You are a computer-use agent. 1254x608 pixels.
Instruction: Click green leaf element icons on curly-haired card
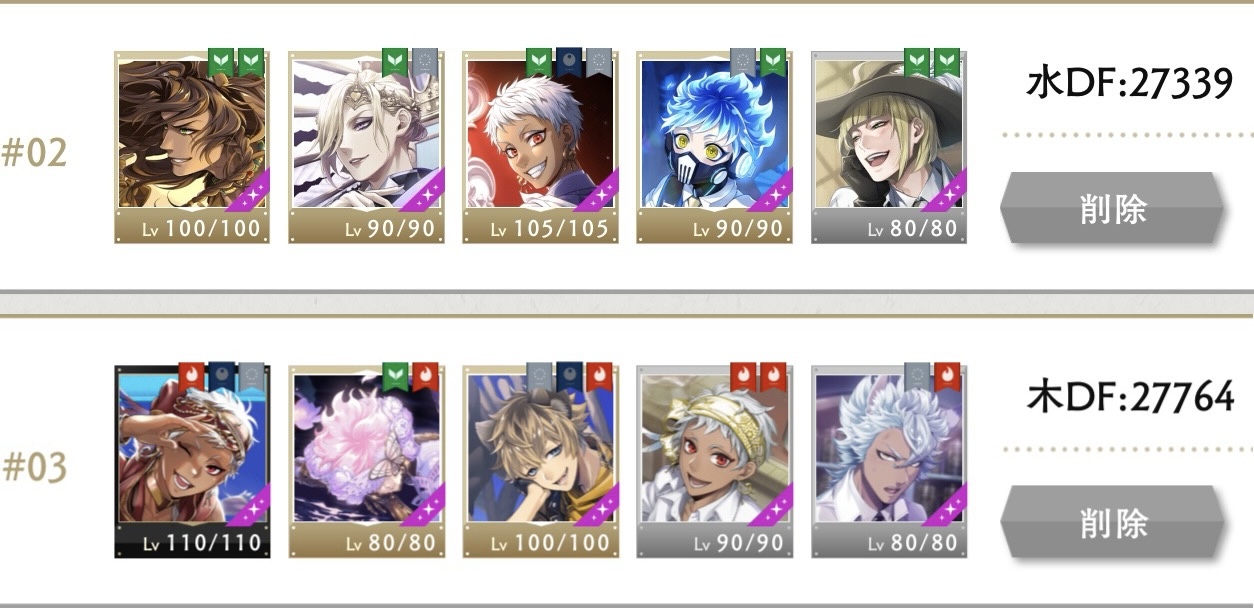pyautogui.click(x=236, y=63)
